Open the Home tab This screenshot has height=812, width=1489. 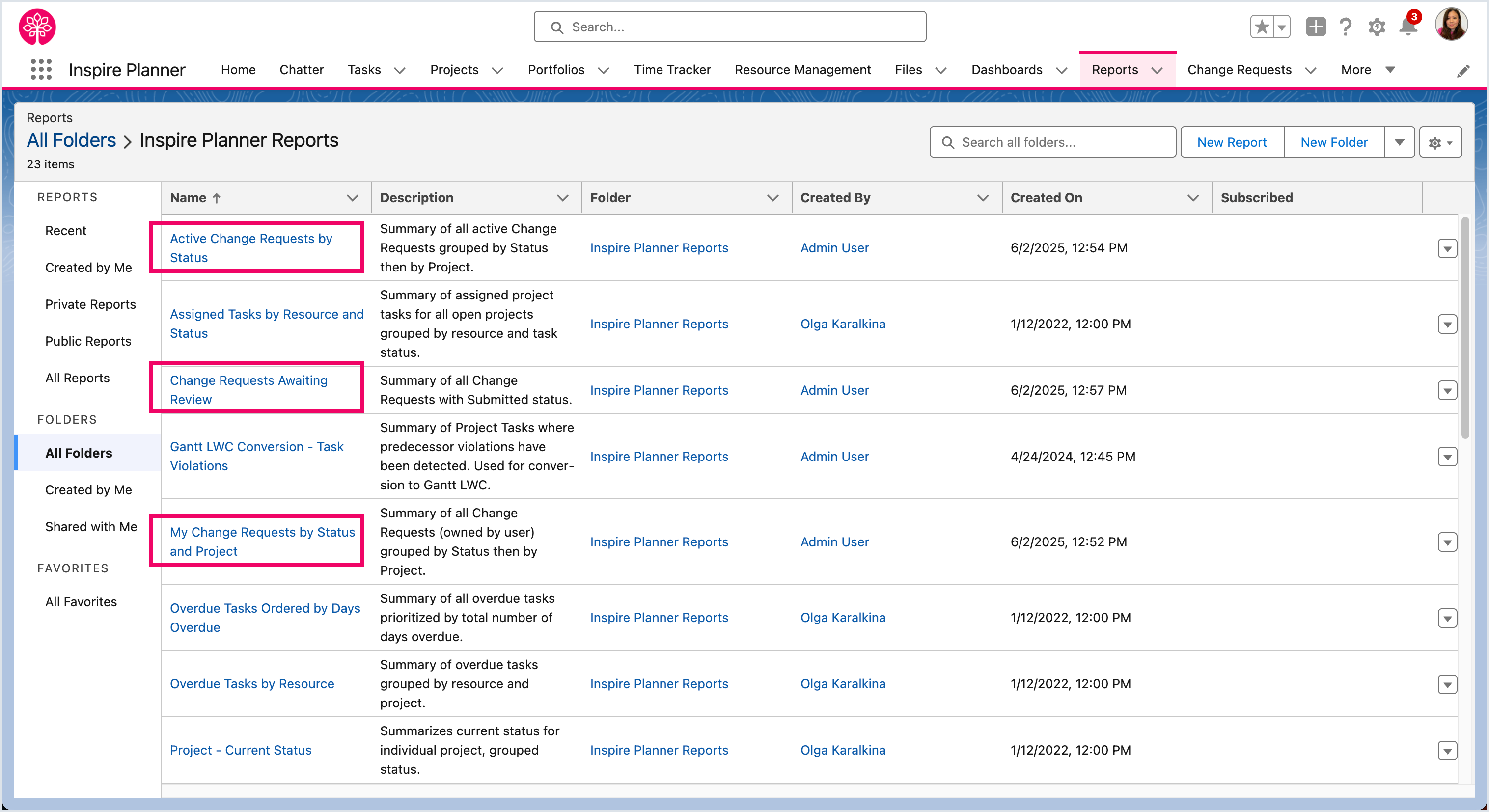238,69
